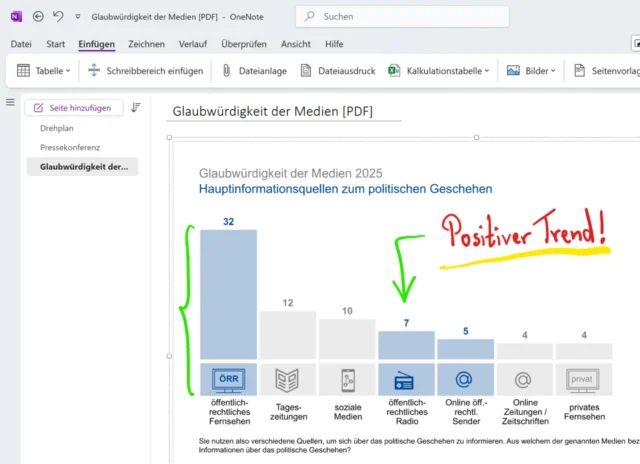Go back with the back arrow button
This screenshot has height=464, width=640.
[x=38, y=17]
